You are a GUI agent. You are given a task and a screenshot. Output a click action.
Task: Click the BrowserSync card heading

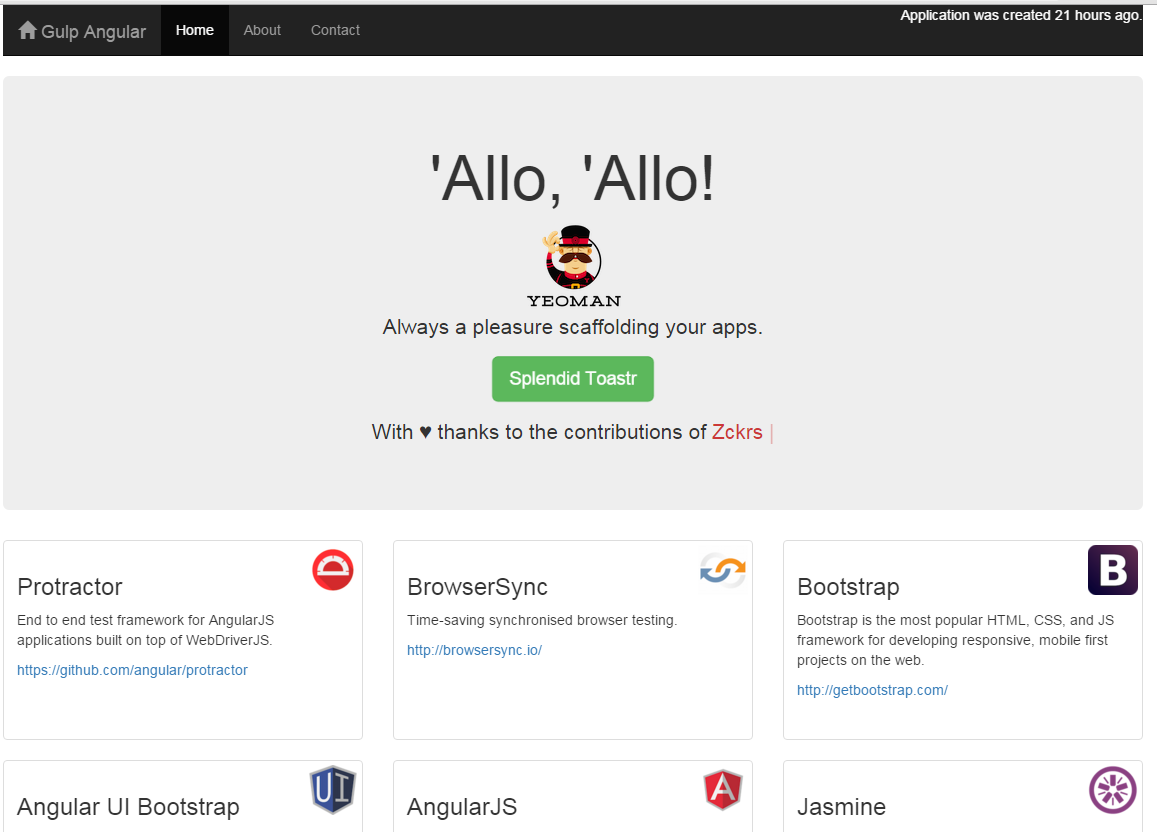477,587
